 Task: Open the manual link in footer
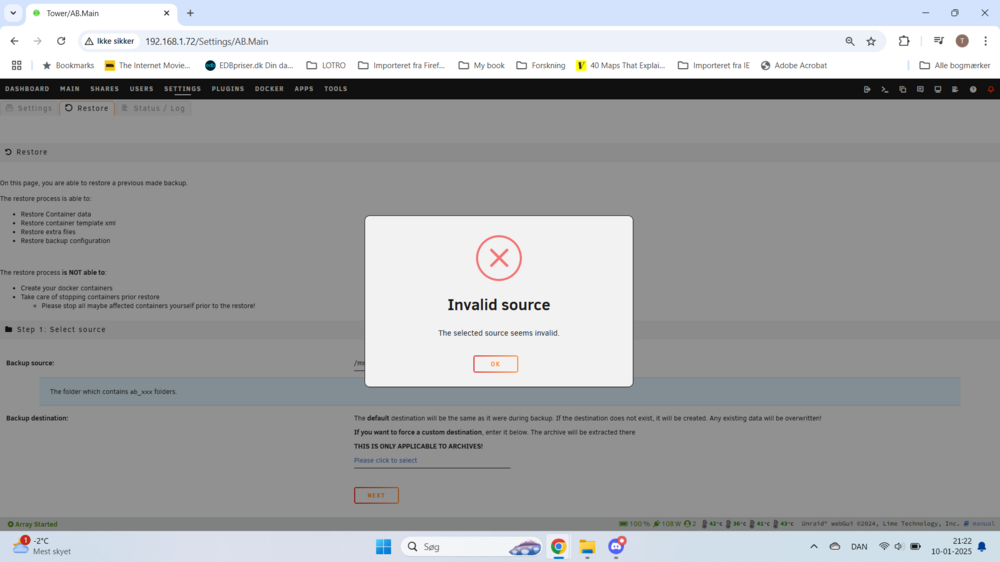coord(983,524)
